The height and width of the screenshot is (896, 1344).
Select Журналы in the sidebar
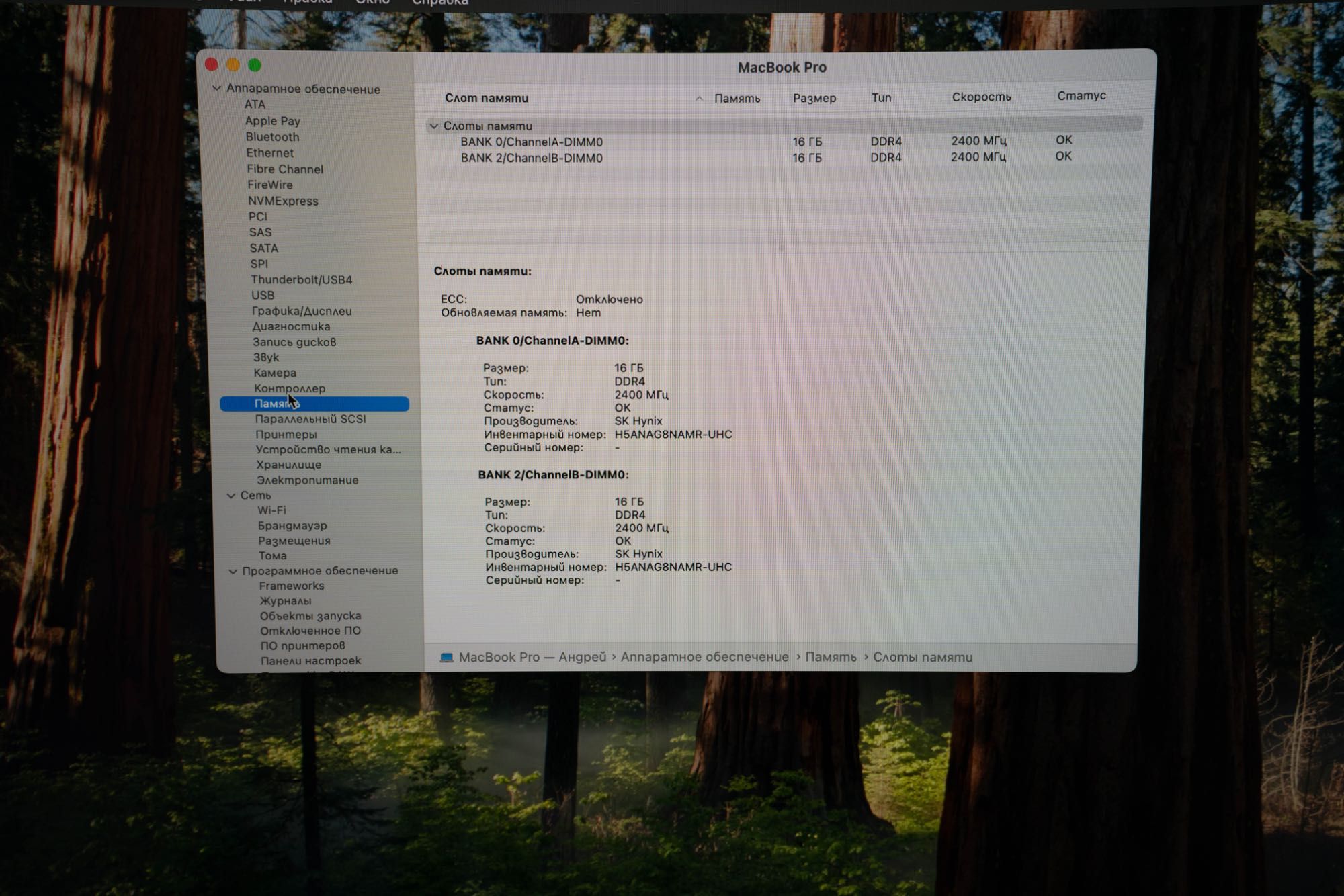point(286,601)
